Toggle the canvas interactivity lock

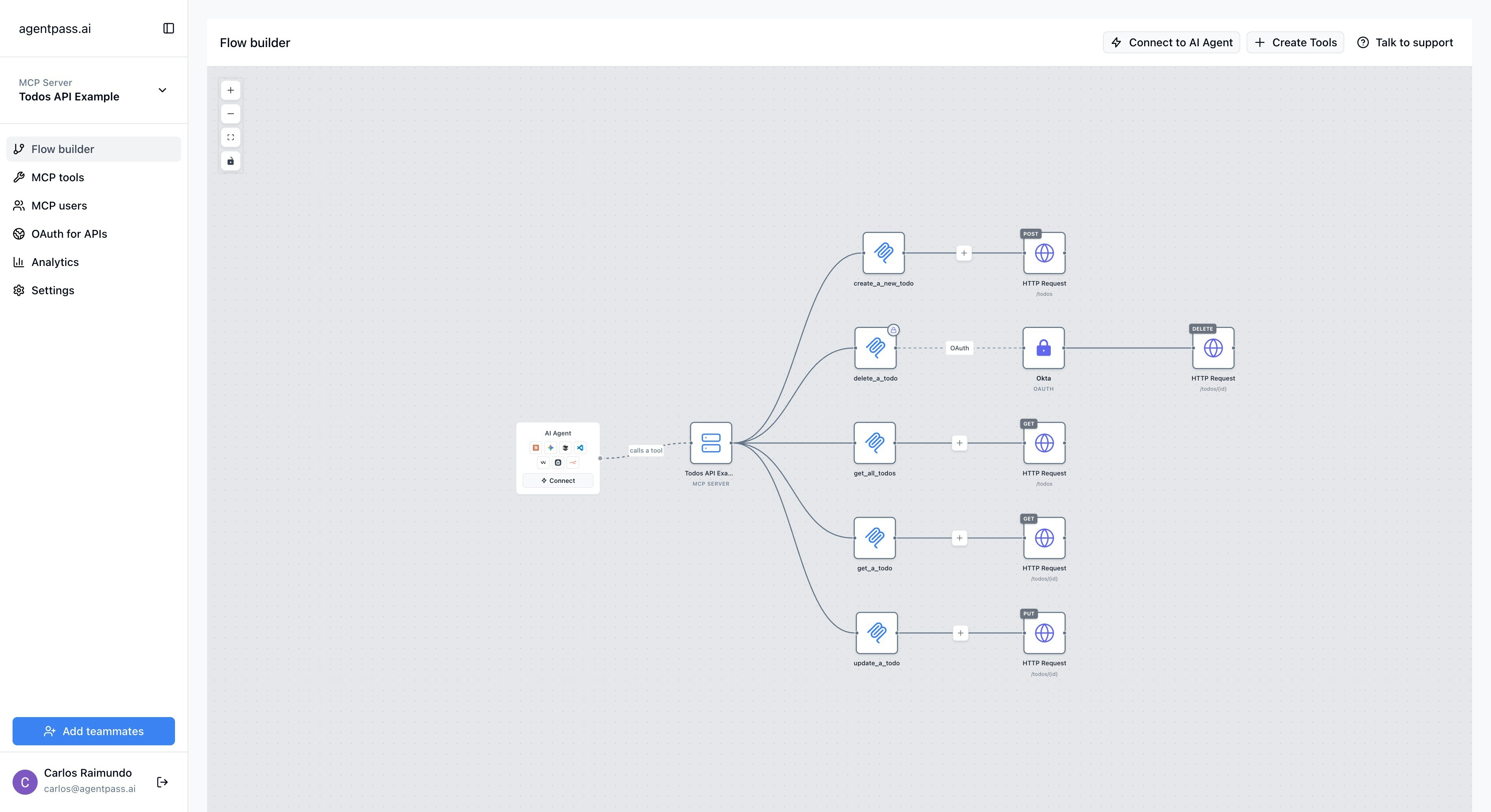click(x=230, y=161)
